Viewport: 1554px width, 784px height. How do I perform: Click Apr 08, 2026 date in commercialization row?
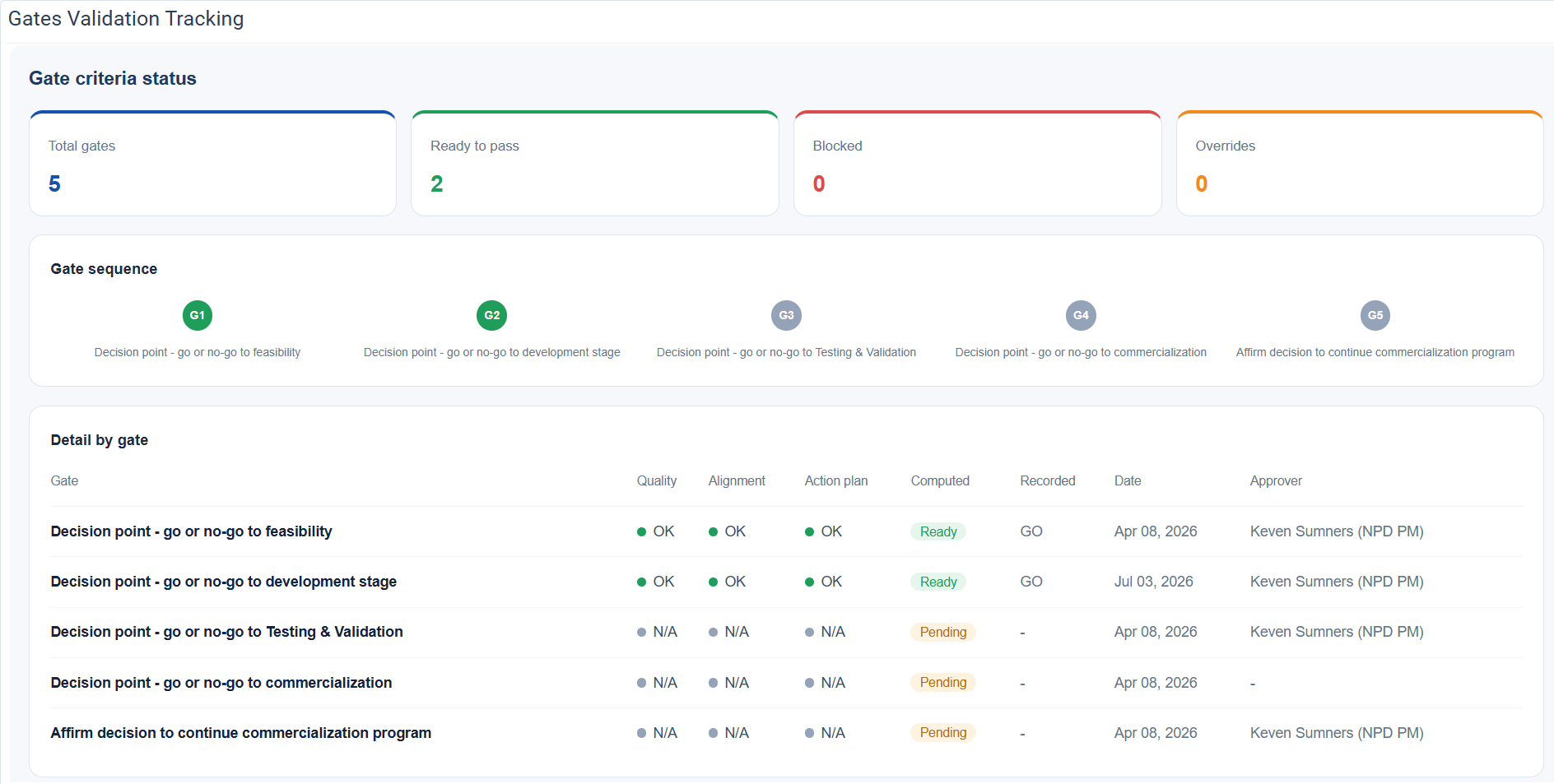click(1156, 683)
